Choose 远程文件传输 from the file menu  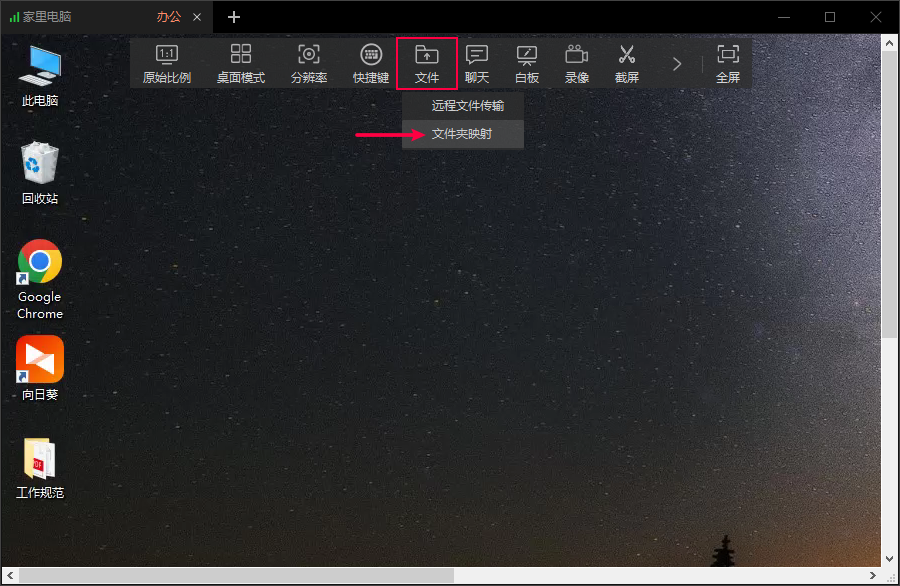[467, 105]
